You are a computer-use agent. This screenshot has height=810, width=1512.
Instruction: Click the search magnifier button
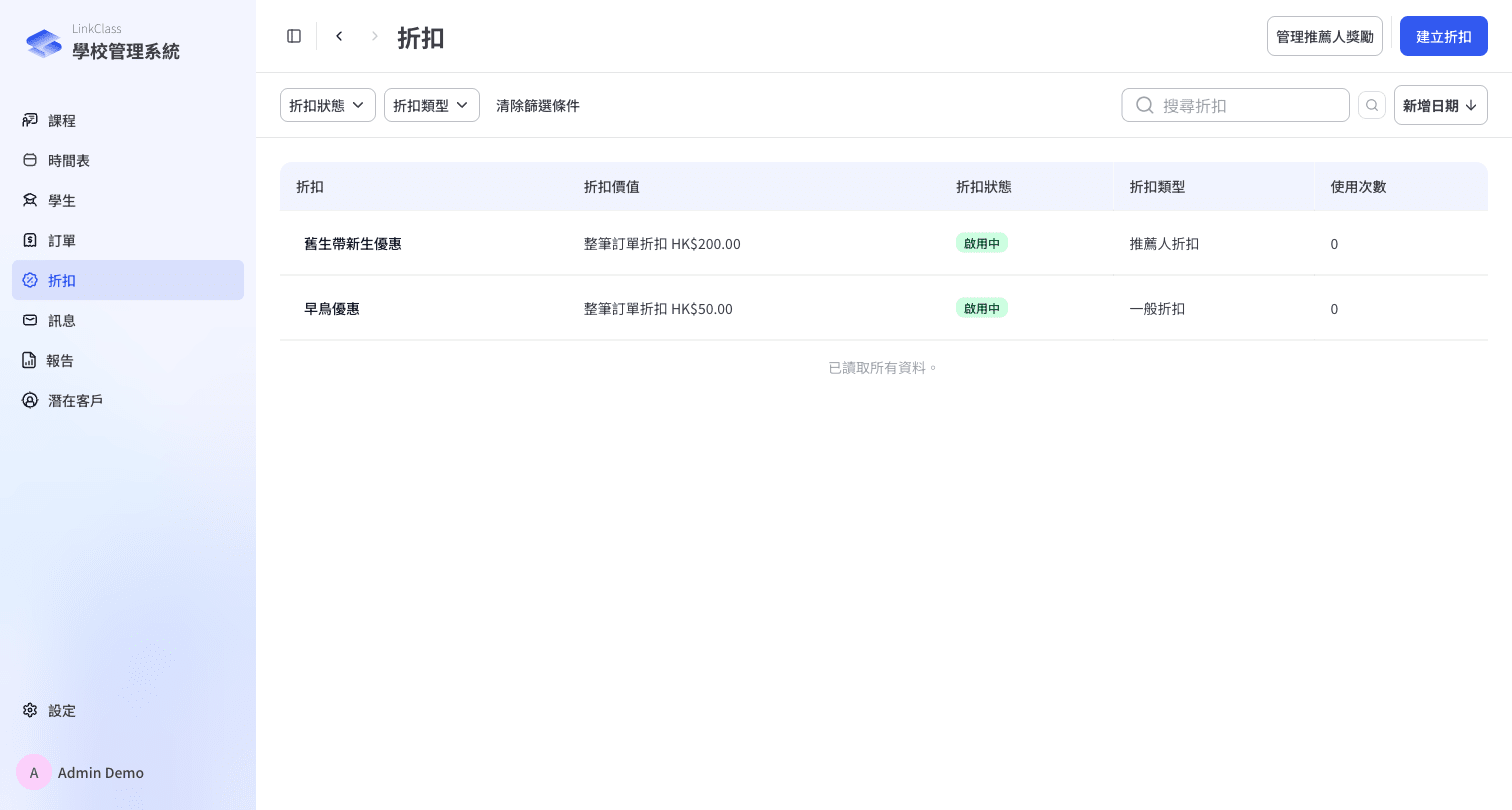pyautogui.click(x=1372, y=105)
